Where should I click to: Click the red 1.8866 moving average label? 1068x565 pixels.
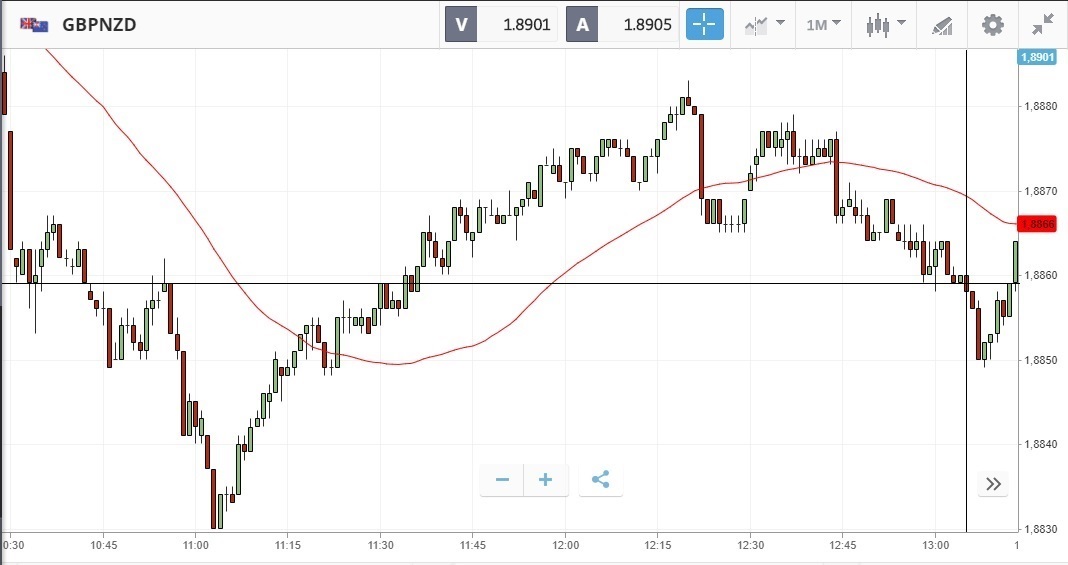coord(1036,223)
